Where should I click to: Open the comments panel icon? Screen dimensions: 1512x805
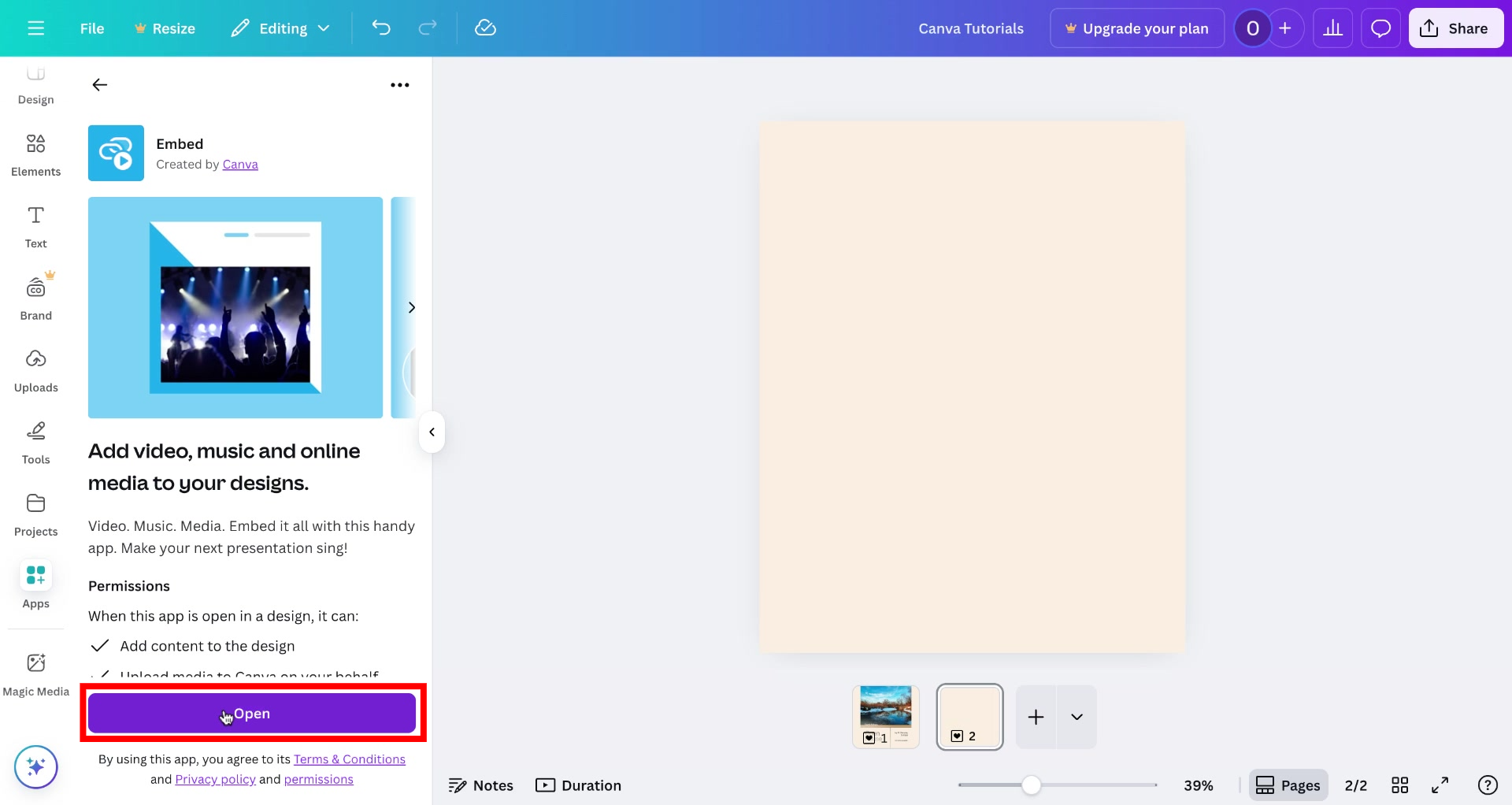point(1380,28)
